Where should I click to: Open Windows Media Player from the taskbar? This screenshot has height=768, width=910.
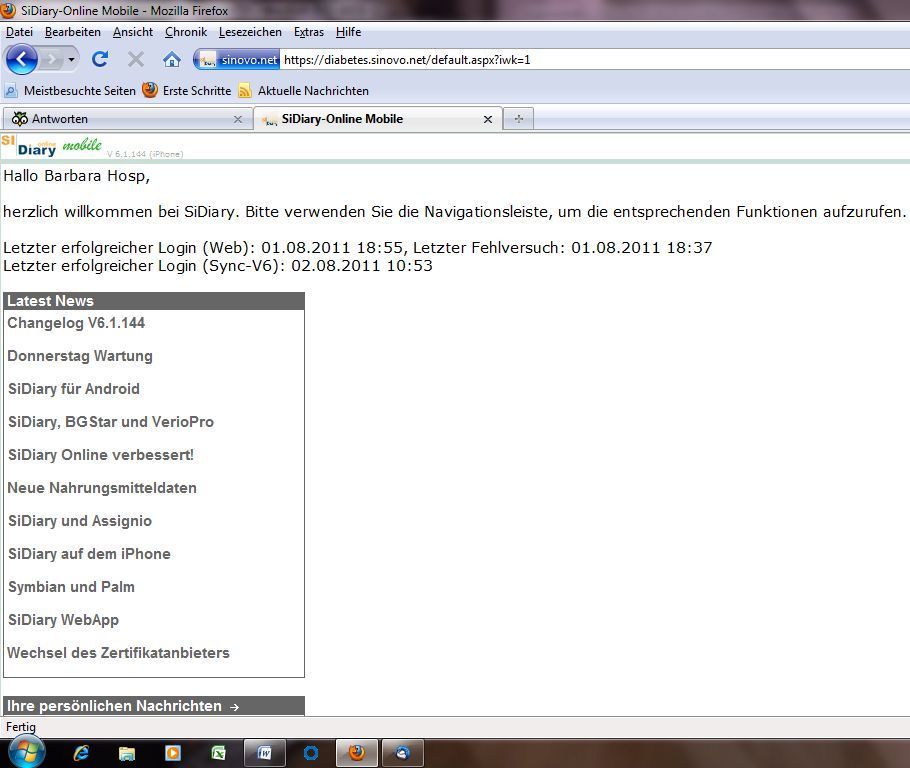172,753
